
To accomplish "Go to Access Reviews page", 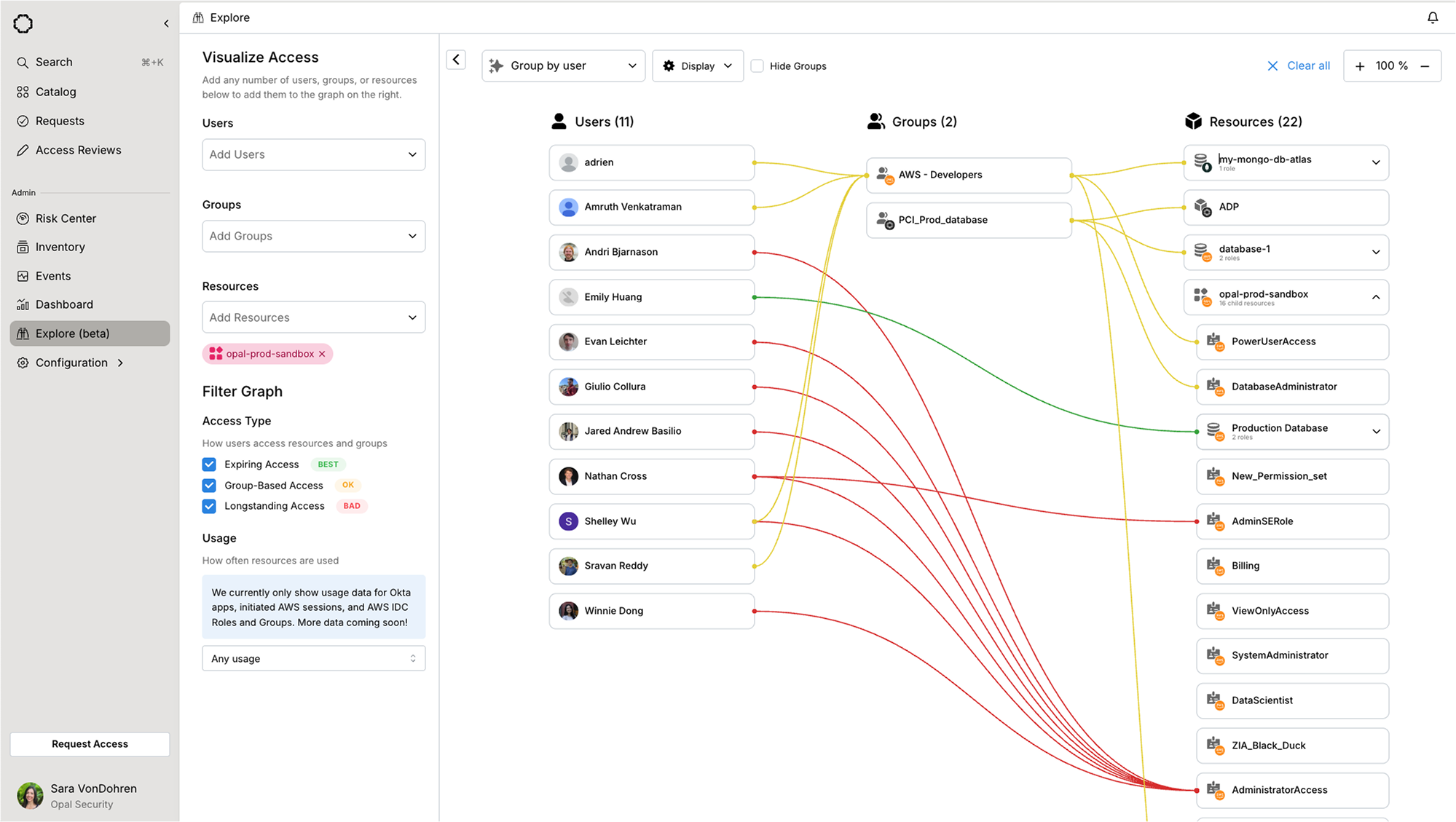I will click(78, 150).
